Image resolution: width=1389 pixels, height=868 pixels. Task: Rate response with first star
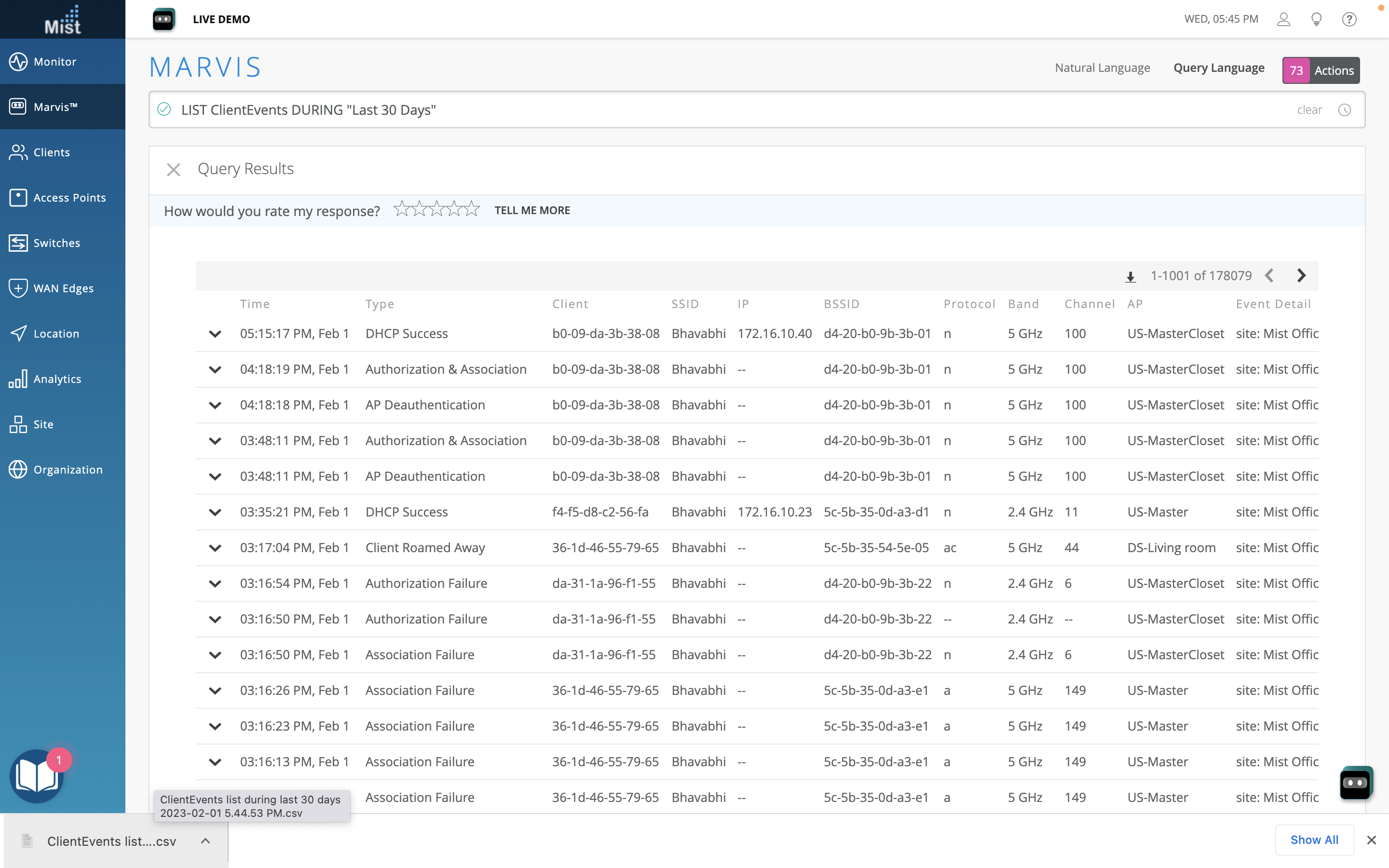[402, 209]
